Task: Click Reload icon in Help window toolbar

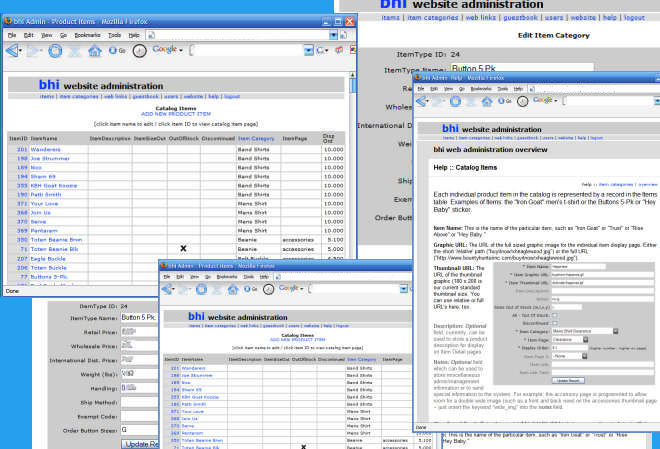Action: (x=455, y=101)
